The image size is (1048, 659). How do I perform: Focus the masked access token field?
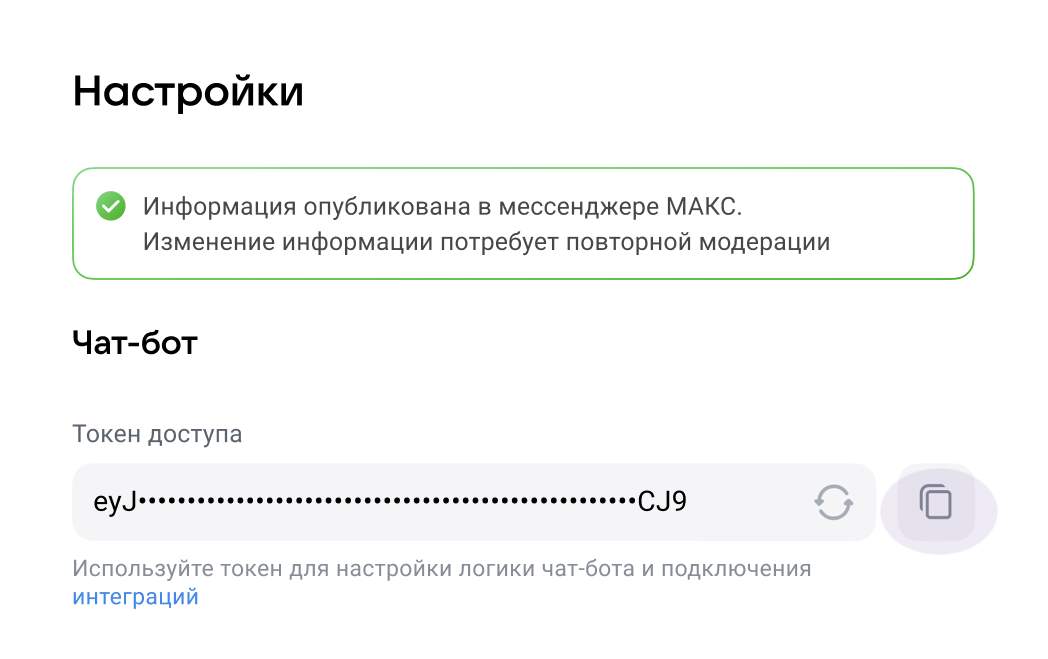474,502
